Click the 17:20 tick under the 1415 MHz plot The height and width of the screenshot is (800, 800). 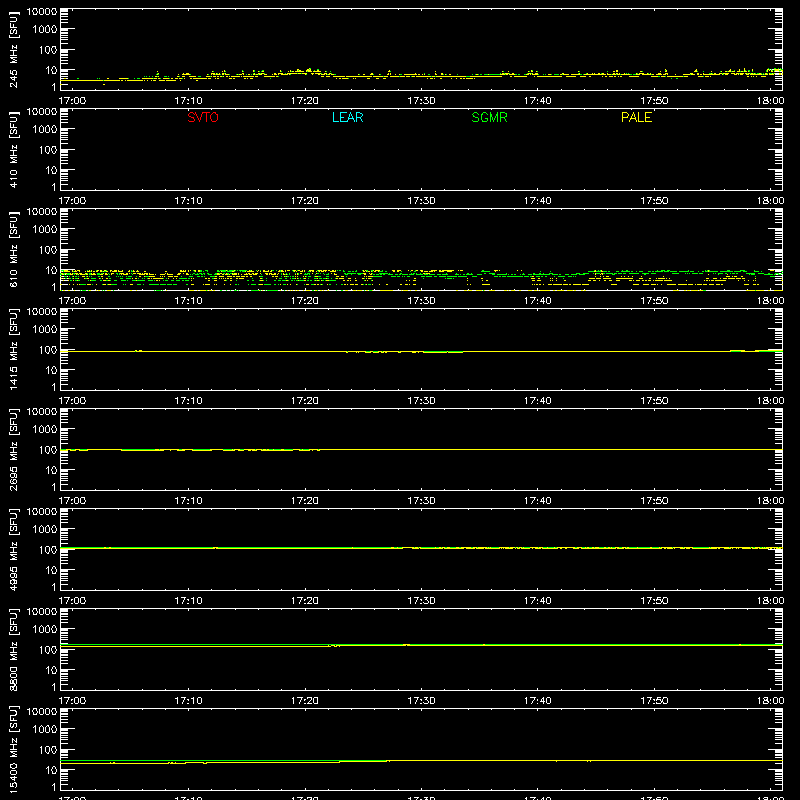tap(305, 401)
